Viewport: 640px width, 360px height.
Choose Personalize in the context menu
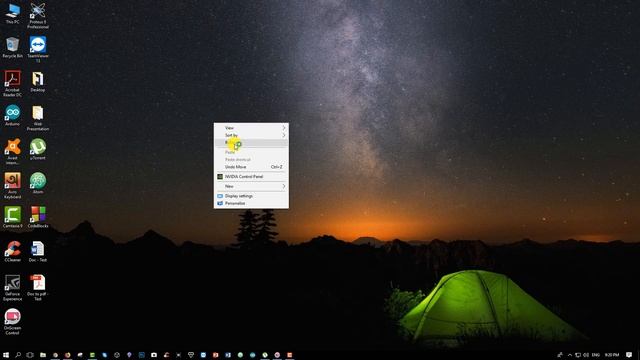[251, 203]
